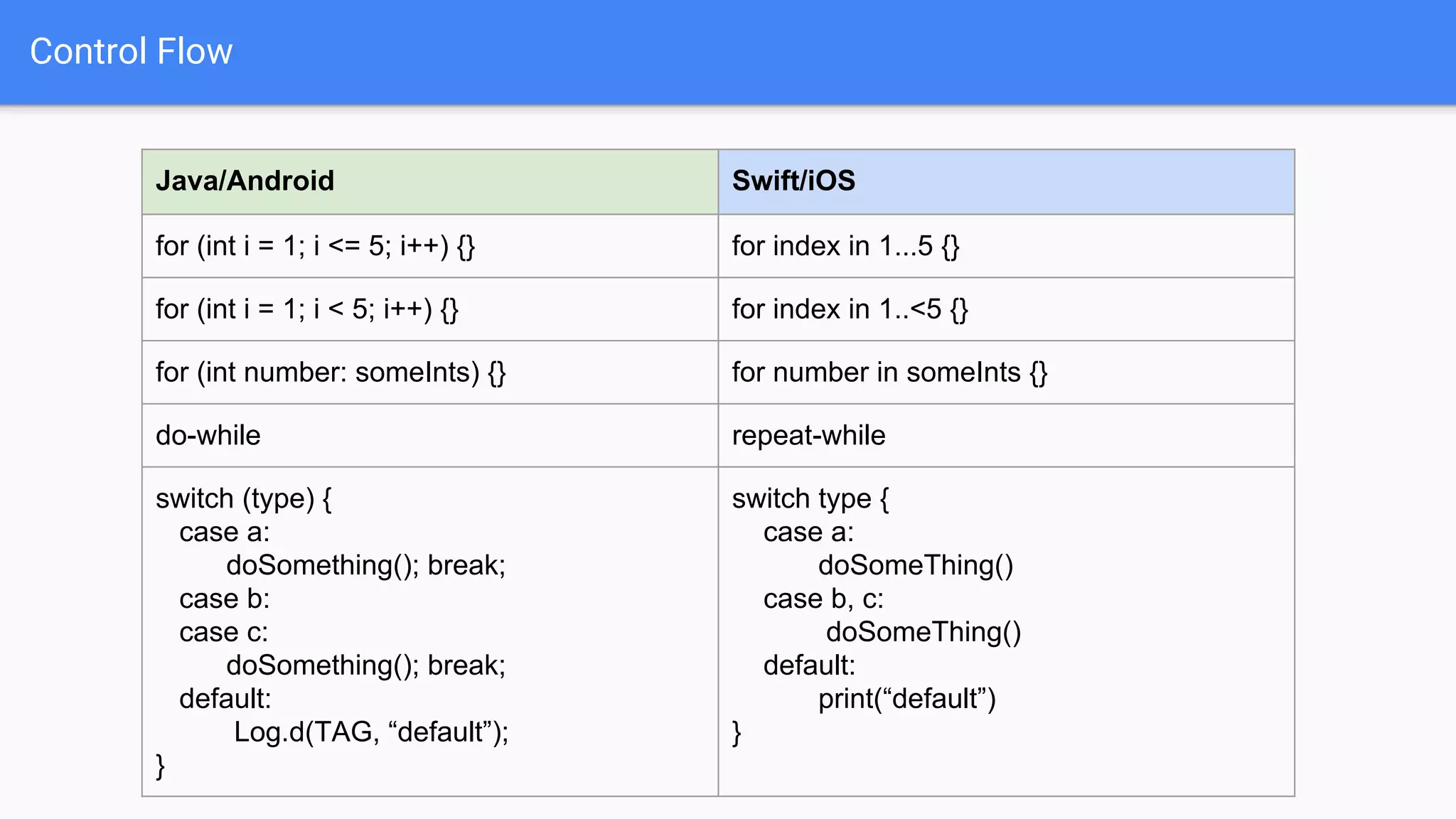Click the Java "case c:" line

pyautogui.click(x=223, y=633)
